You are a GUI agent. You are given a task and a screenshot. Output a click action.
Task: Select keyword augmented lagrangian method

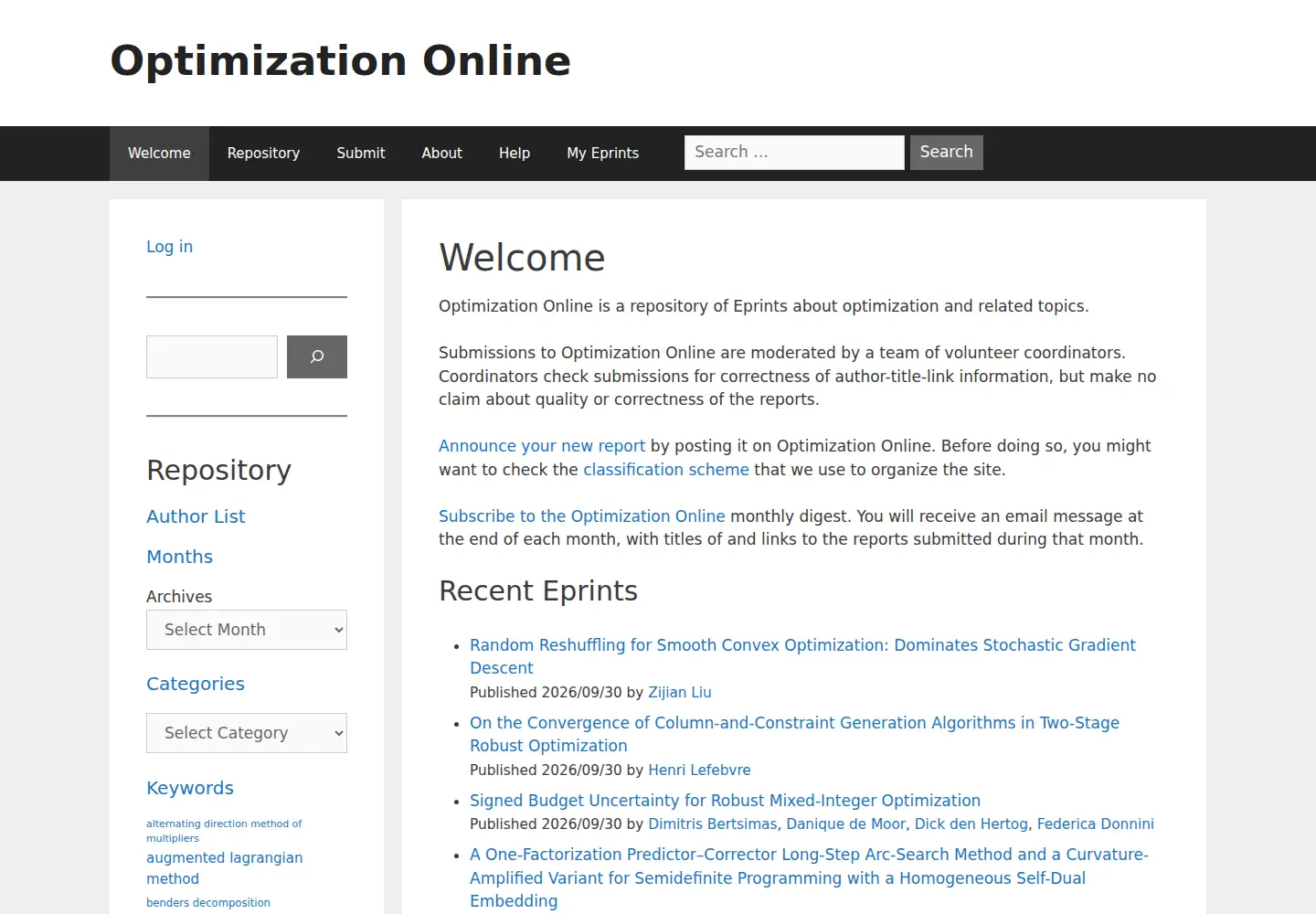(x=224, y=868)
